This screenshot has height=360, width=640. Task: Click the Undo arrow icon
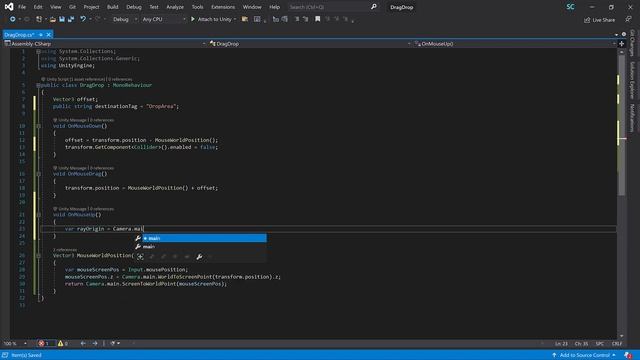[83, 19]
